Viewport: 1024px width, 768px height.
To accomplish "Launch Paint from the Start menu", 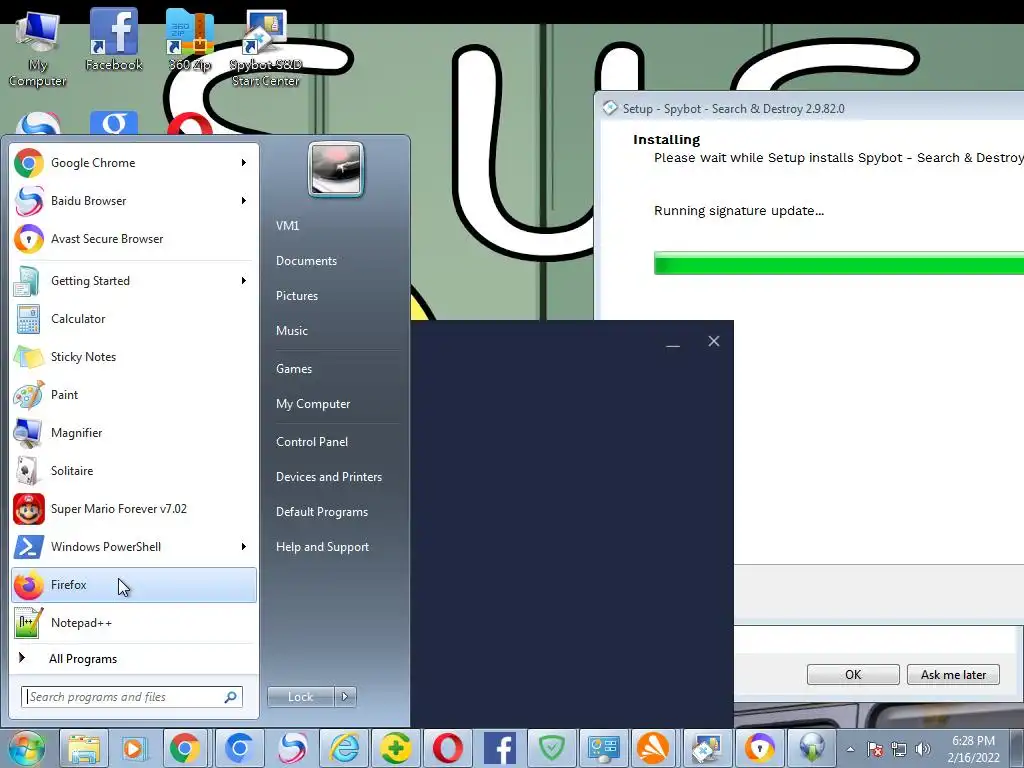I will pyautogui.click(x=134, y=394).
